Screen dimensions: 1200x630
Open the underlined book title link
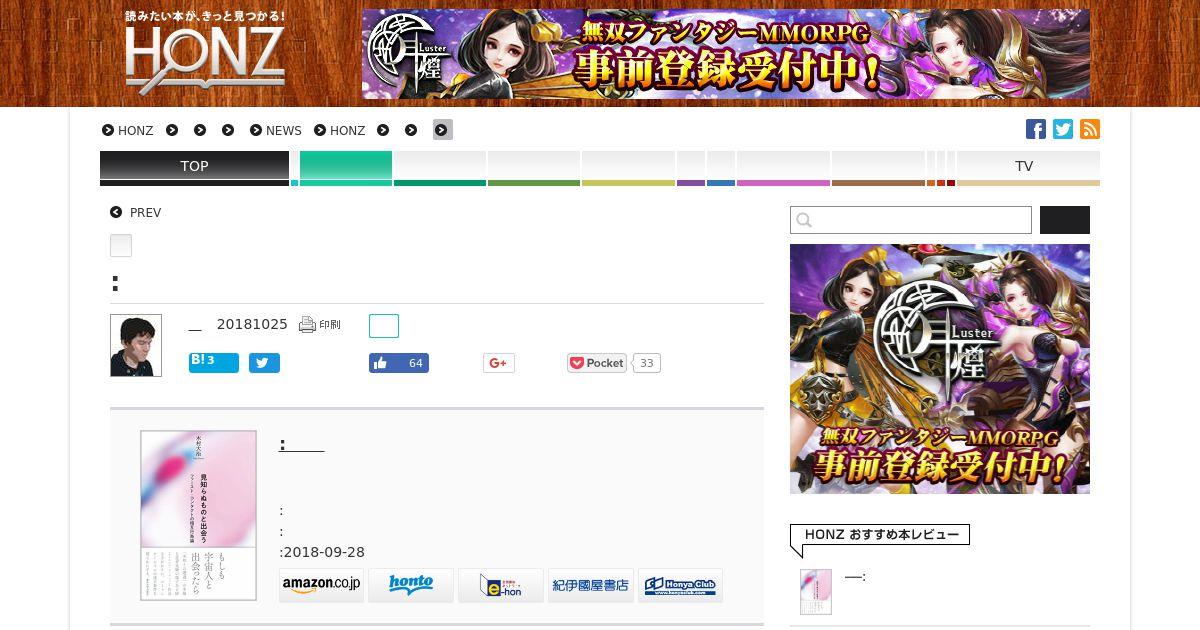tap(301, 444)
